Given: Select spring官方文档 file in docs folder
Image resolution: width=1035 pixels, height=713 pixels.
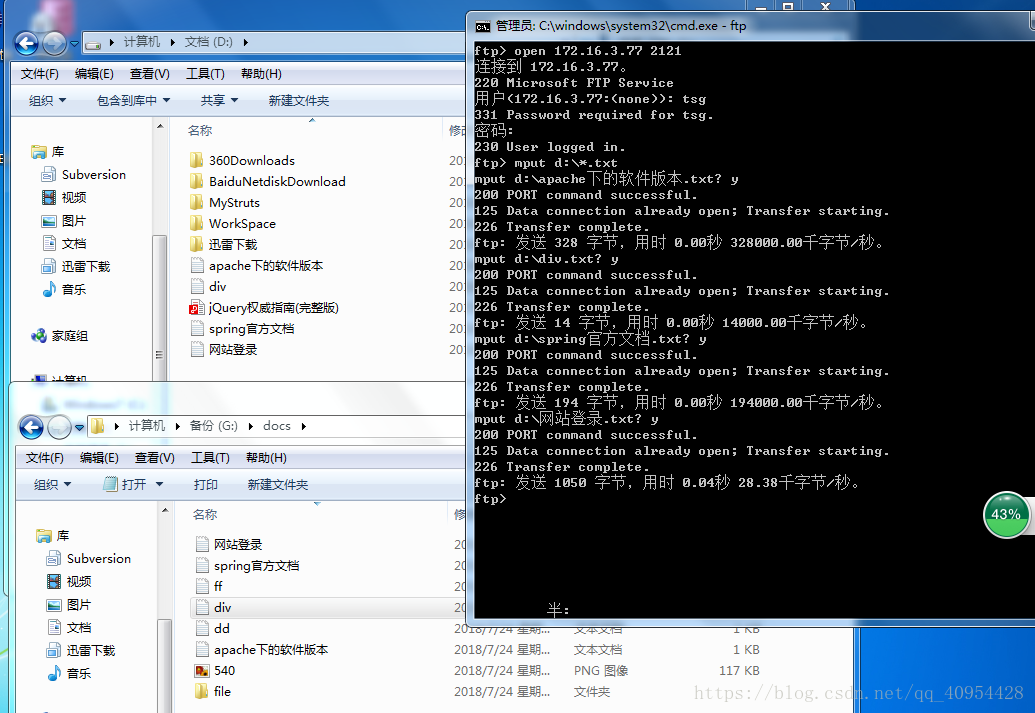Looking at the screenshot, I should (248, 566).
